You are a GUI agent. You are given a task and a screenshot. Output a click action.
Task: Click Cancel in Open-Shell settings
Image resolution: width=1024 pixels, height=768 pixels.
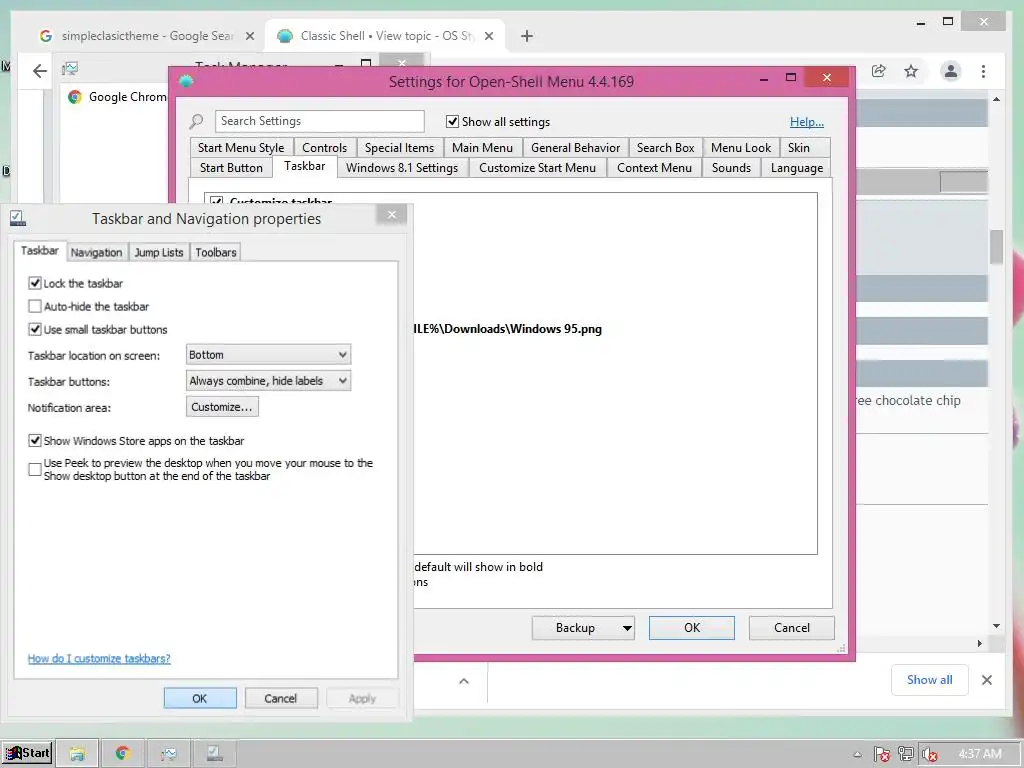click(792, 628)
